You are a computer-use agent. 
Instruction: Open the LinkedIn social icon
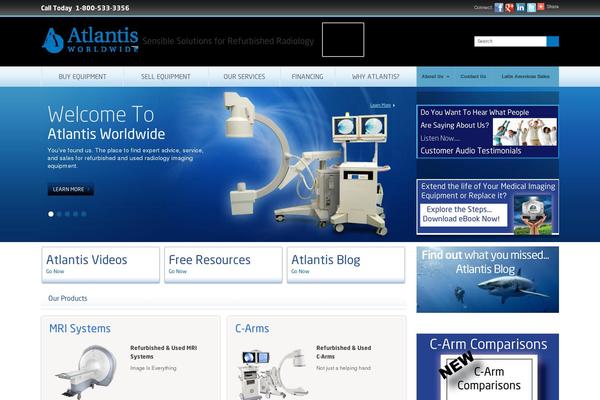[520, 7]
